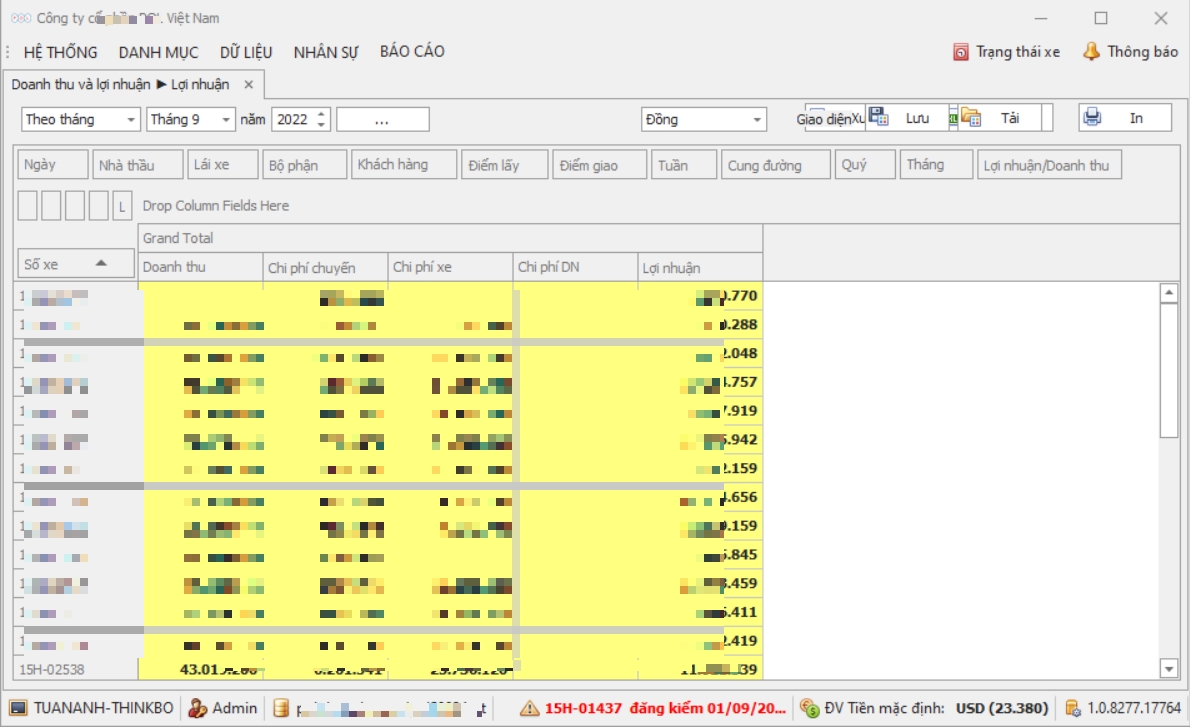
Task: Click the Lưu floppy disk save icon
Action: point(878,117)
